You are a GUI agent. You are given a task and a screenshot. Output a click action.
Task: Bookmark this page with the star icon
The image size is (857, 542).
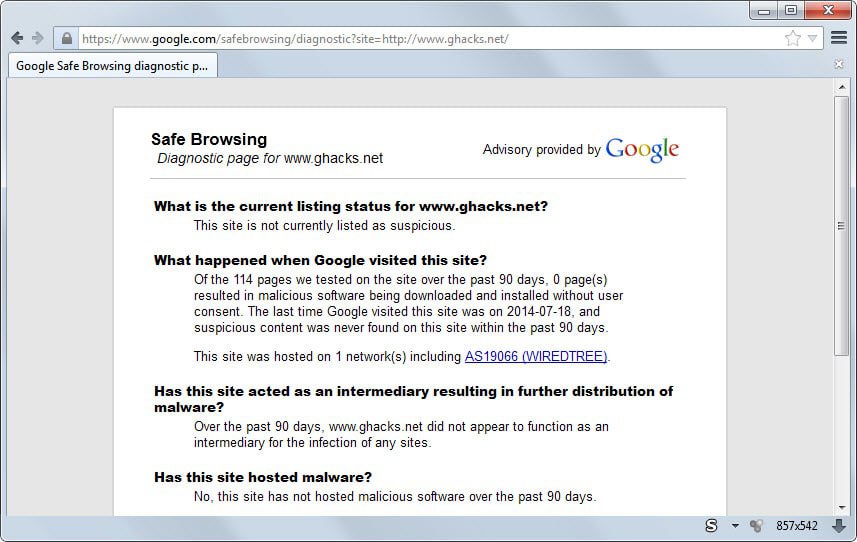click(x=792, y=38)
